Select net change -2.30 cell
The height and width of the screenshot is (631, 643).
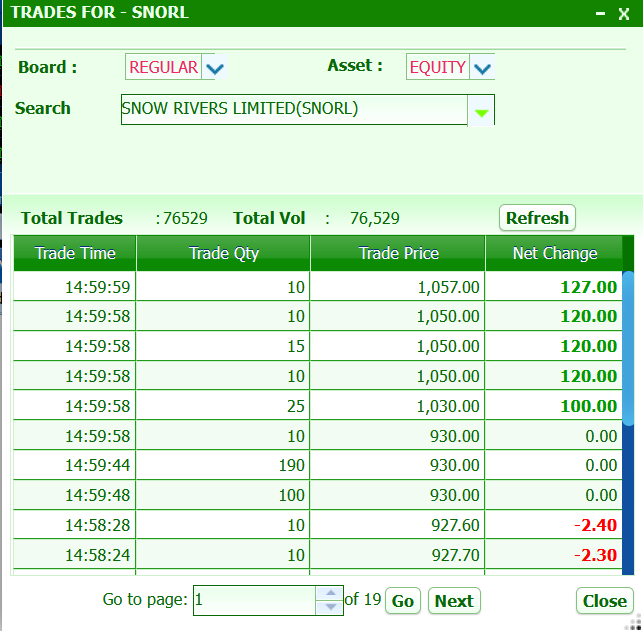click(554, 555)
